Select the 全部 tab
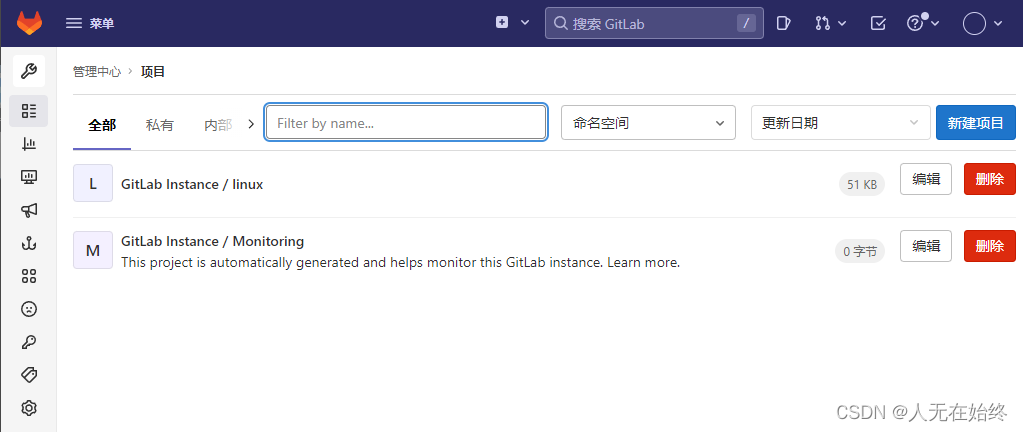This screenshot has height=432, width=1023. tap(102, 125)
